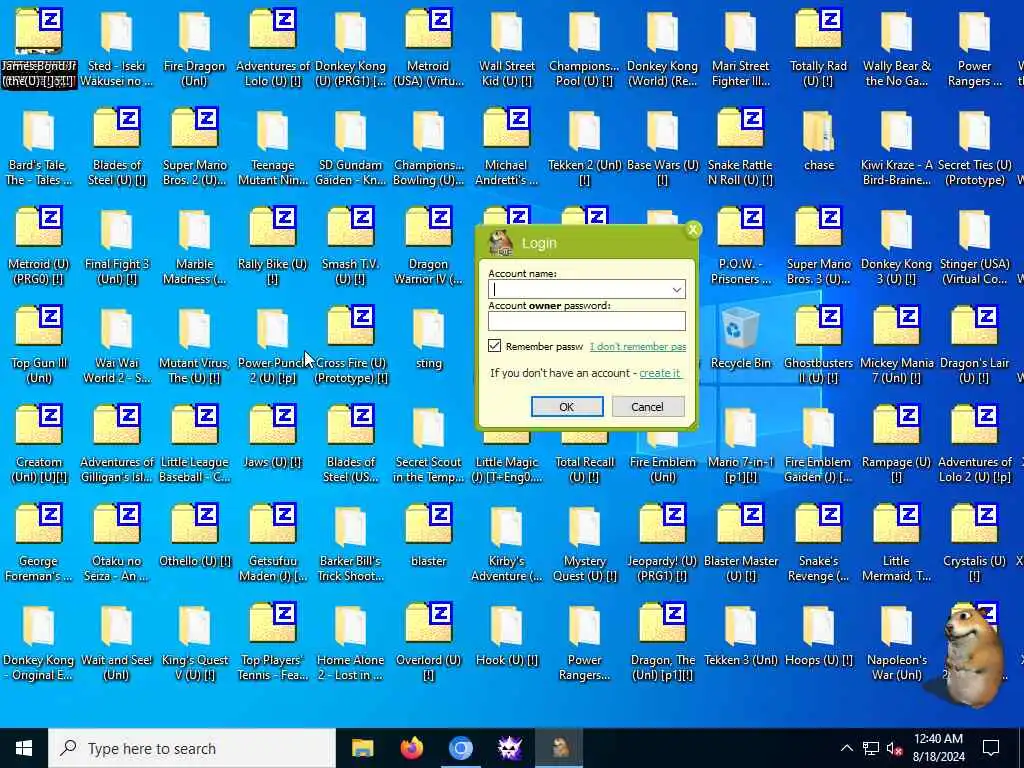1024x768 pixels.
Task: Select the Overlord (U) archive icon
Action: click(428, 641)
